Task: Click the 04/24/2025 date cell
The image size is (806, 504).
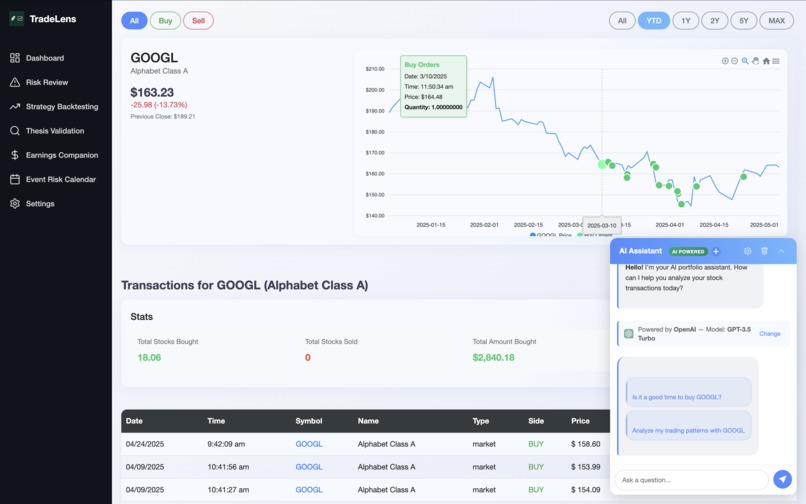Action: [x=145, y=444]
